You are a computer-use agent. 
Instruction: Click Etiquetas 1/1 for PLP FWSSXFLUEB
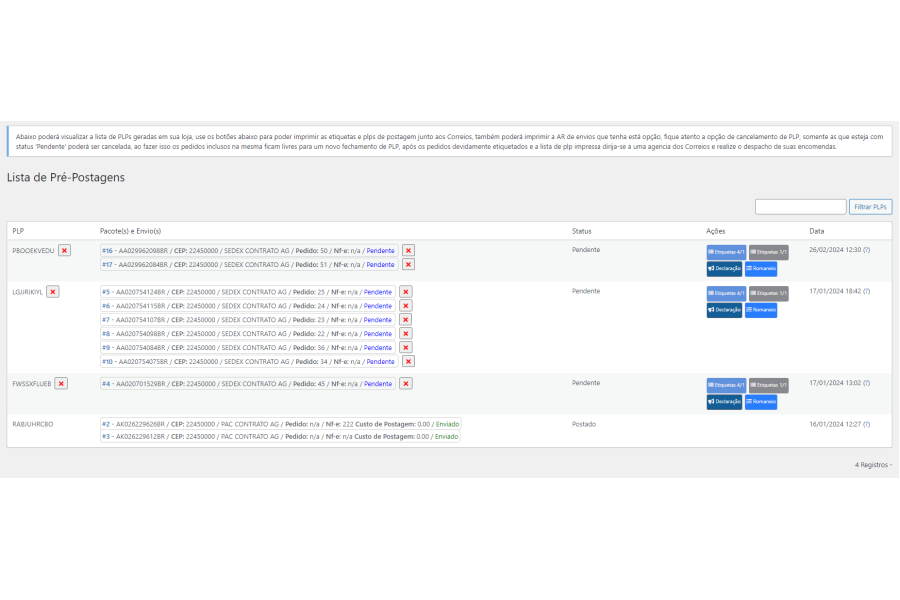point(769,385)
